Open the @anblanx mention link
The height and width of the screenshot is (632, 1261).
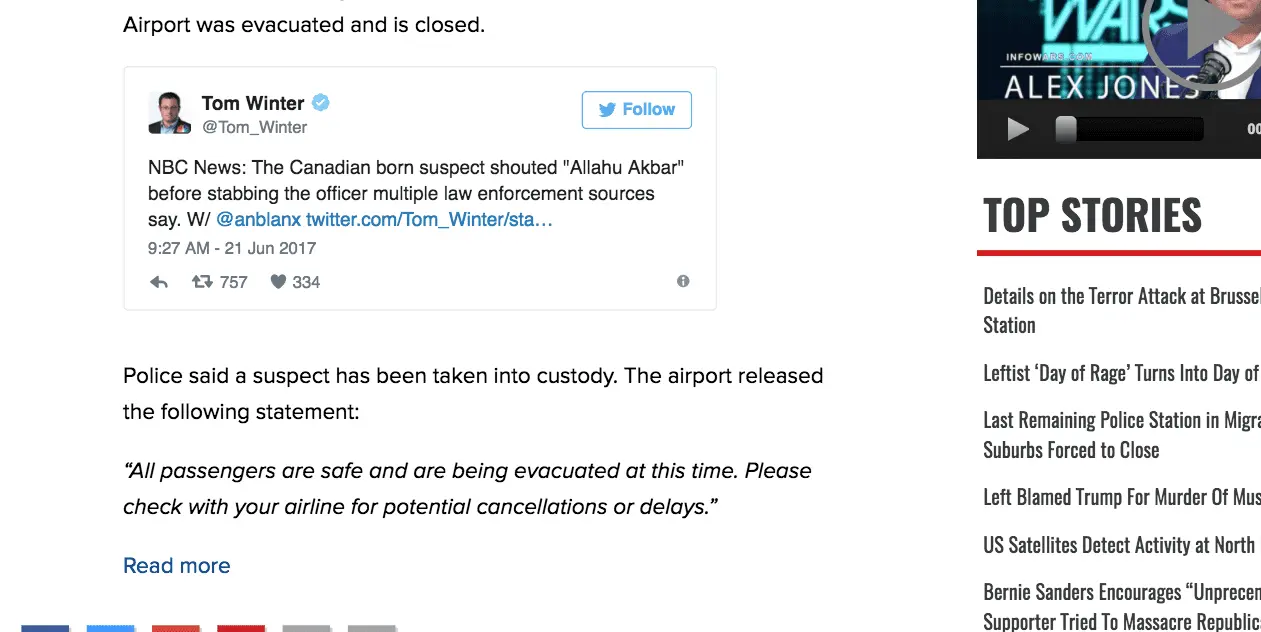pyautogui.click(x=258, y=219)
